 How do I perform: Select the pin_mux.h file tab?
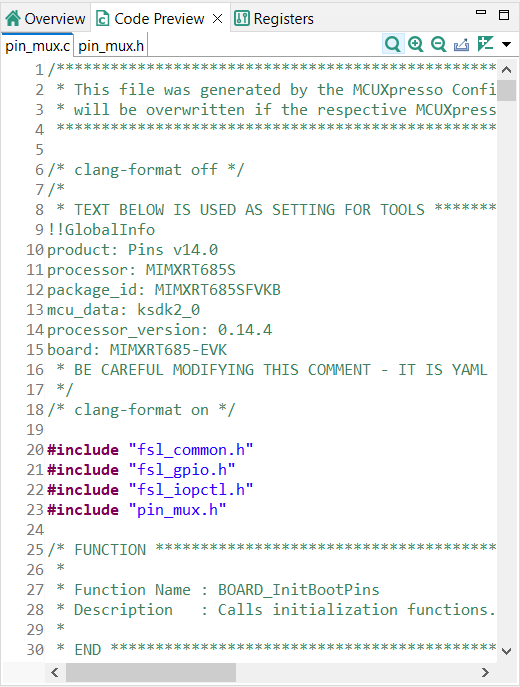click(x=111, y=46)
